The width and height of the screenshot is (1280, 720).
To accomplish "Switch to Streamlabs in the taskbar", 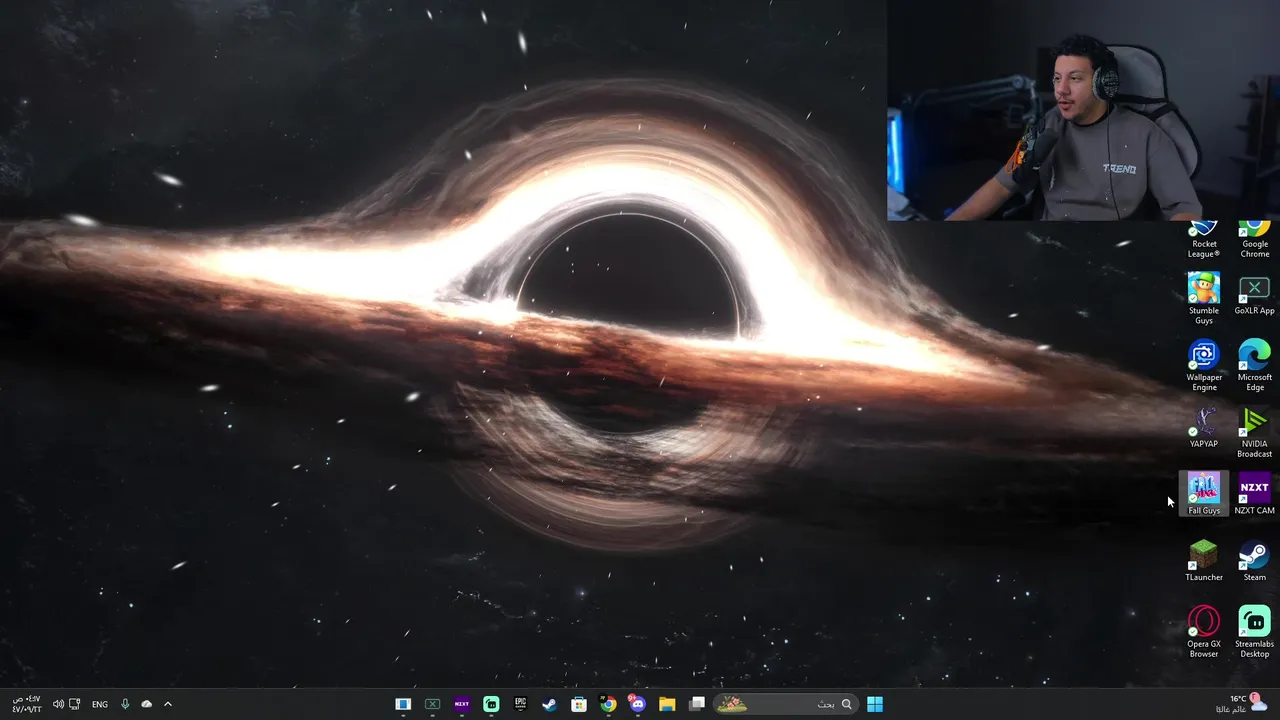I will pos(491,704).
